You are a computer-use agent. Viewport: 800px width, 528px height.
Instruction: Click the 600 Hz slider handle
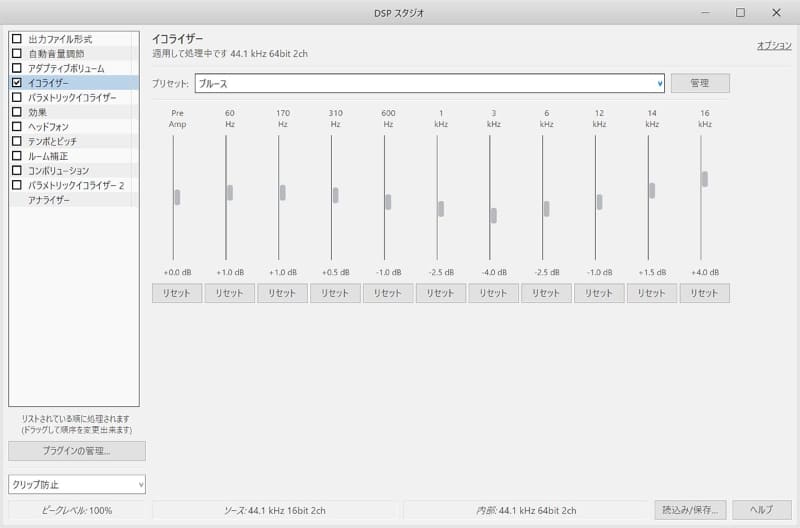388,202
